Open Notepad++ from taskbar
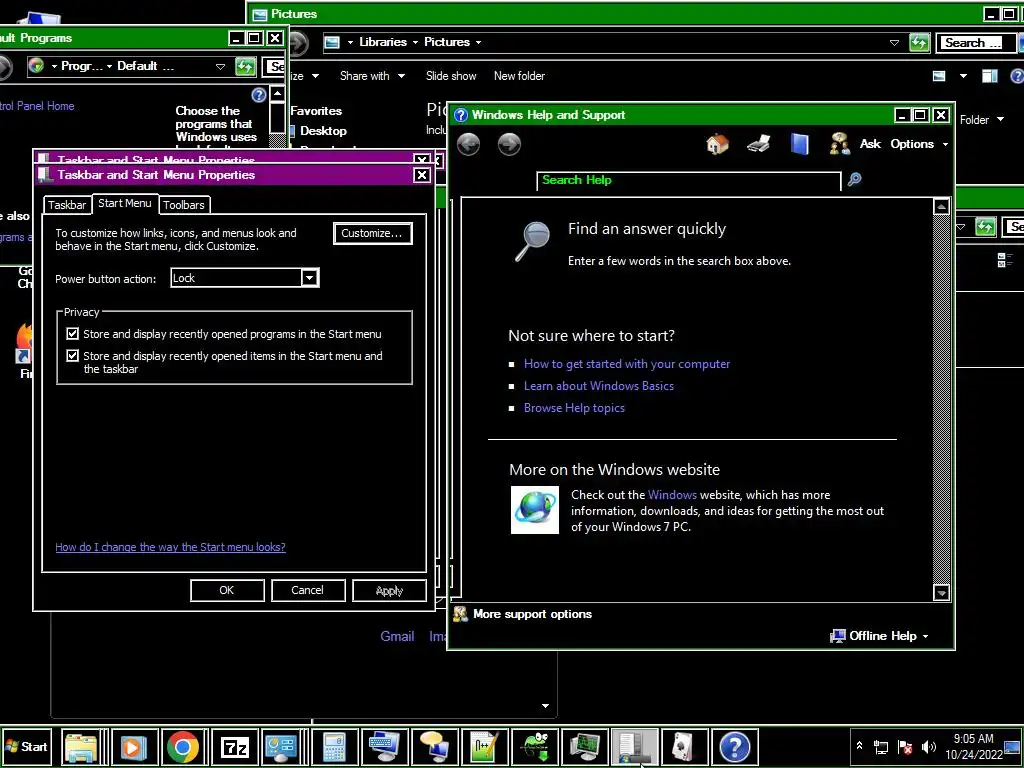The image size is (1024, 768). (x=484, y=746)
